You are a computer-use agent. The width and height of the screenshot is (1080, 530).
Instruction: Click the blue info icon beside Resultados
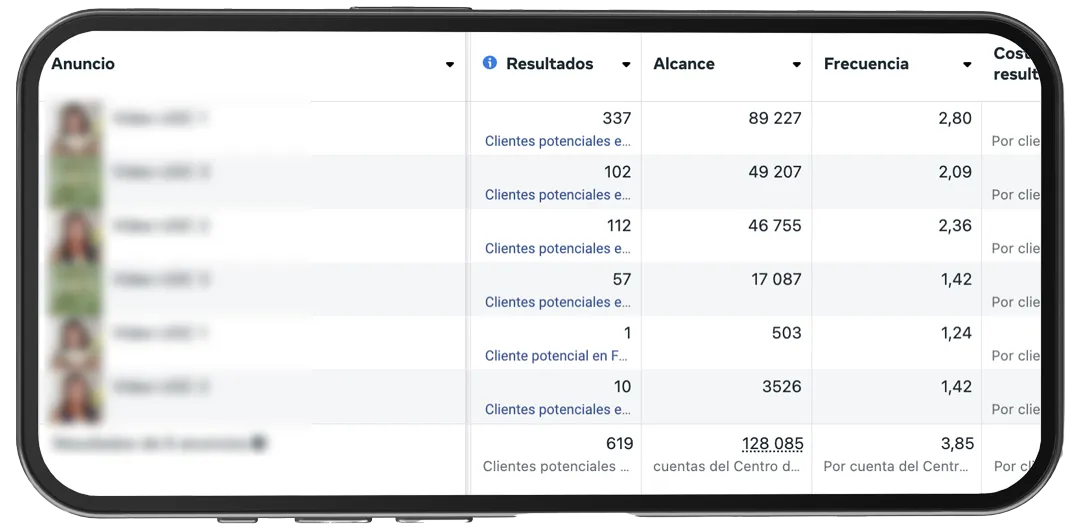[x=490, y=63]
